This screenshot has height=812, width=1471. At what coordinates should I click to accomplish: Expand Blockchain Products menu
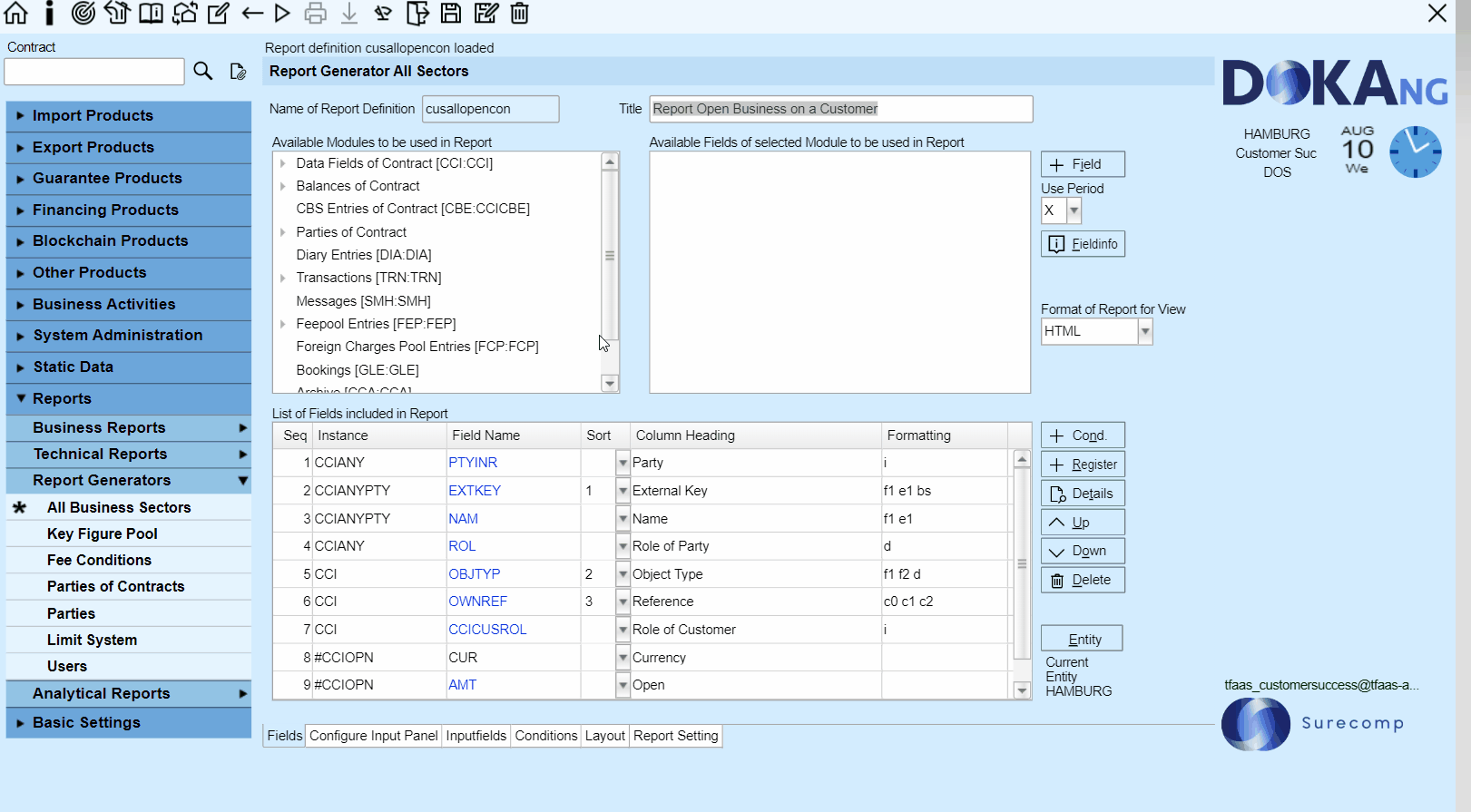129,241
